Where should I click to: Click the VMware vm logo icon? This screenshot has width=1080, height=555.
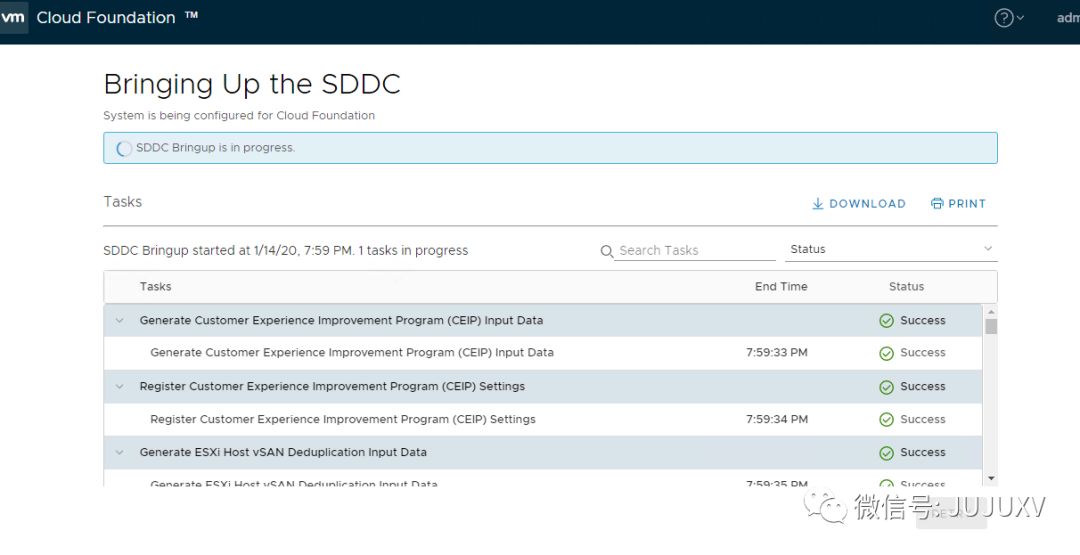13,18
